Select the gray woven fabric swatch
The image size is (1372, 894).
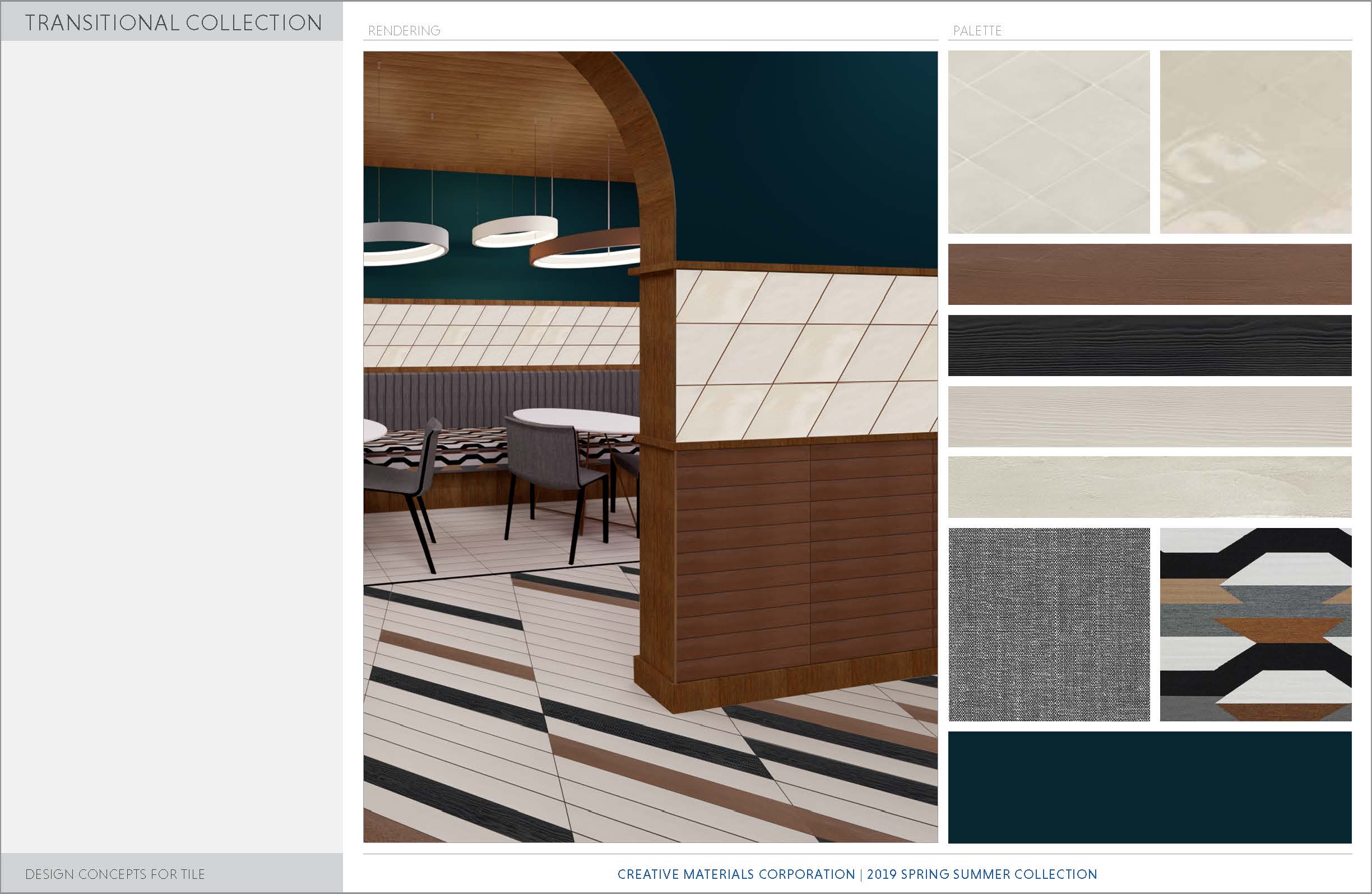[1049, 624]
